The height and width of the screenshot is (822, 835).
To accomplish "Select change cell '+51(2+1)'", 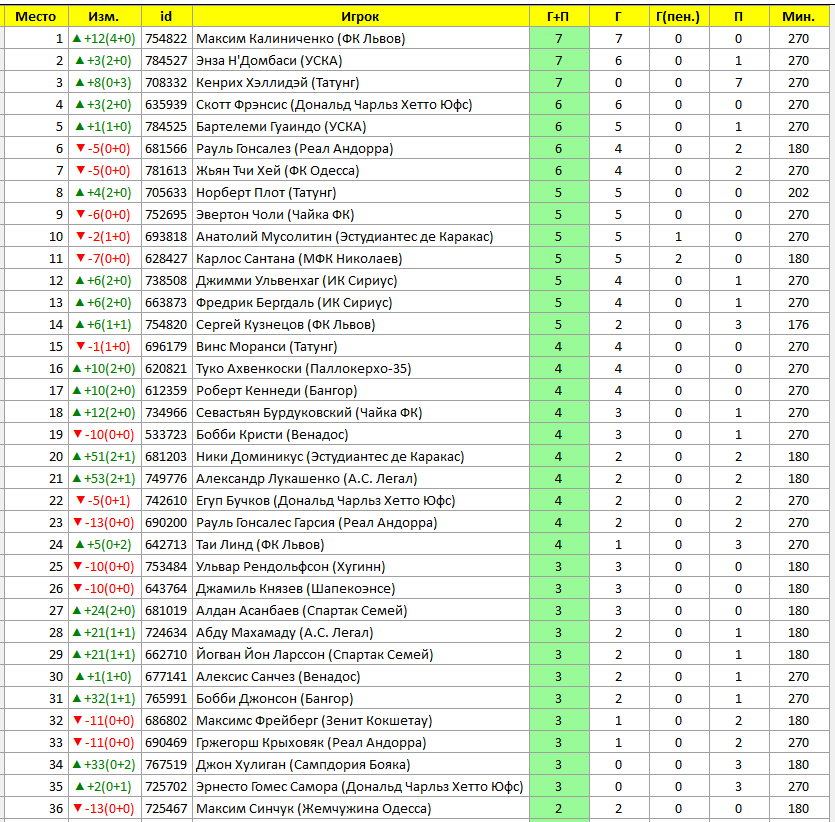I will [x=104, y=457].
